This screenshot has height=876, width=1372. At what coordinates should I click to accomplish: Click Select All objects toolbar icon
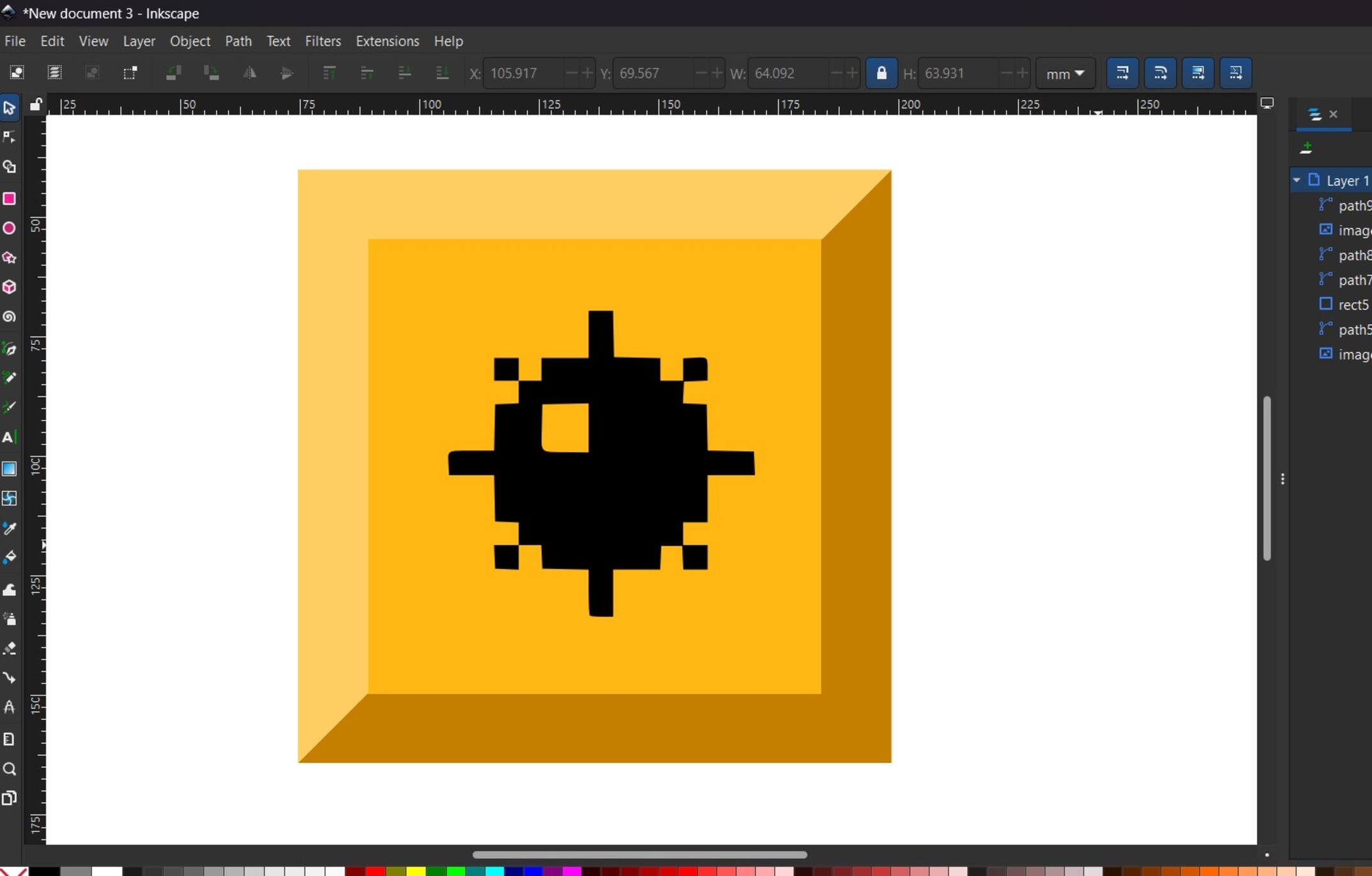click(x=17, y=73)
